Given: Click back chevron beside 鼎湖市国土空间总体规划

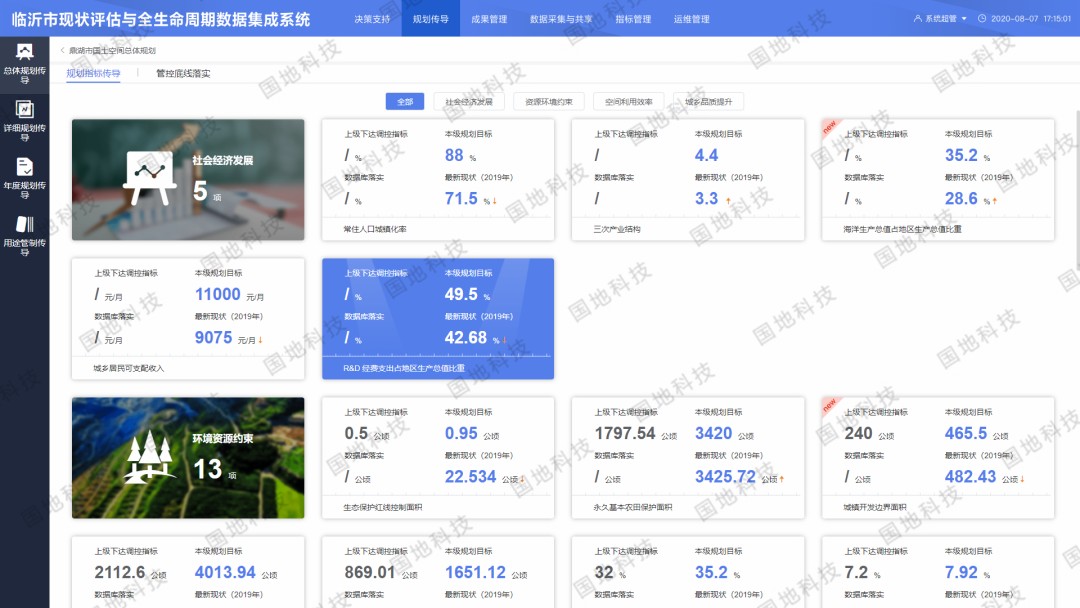Looking at the screenshot, I should pyautogui.click(x=63, y=50).
